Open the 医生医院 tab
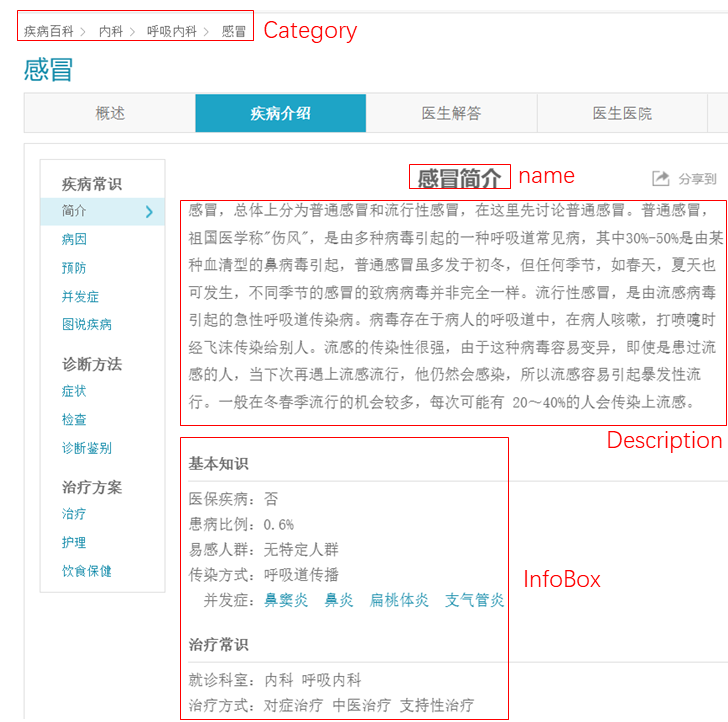 [x=622, y=113]
